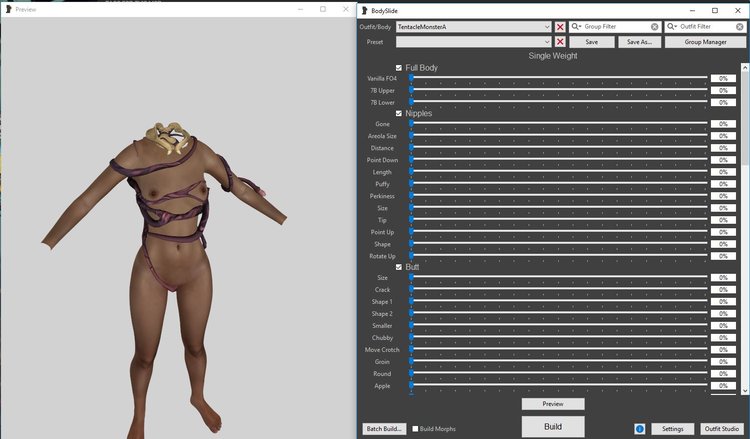
Task: Click the Point Down percentage value field
Action: click(723, 160)
